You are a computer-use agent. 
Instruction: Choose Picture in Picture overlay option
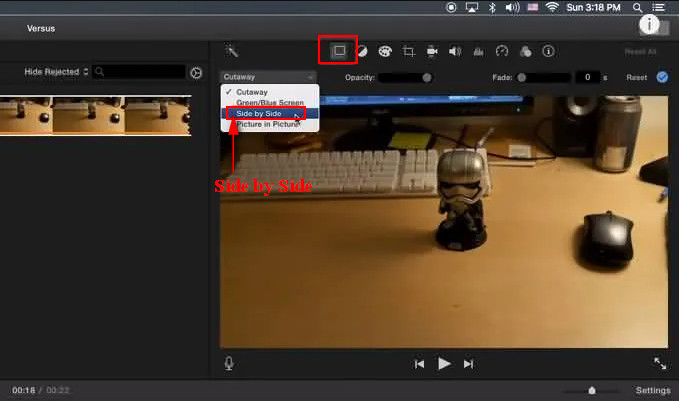pos(270,124)
